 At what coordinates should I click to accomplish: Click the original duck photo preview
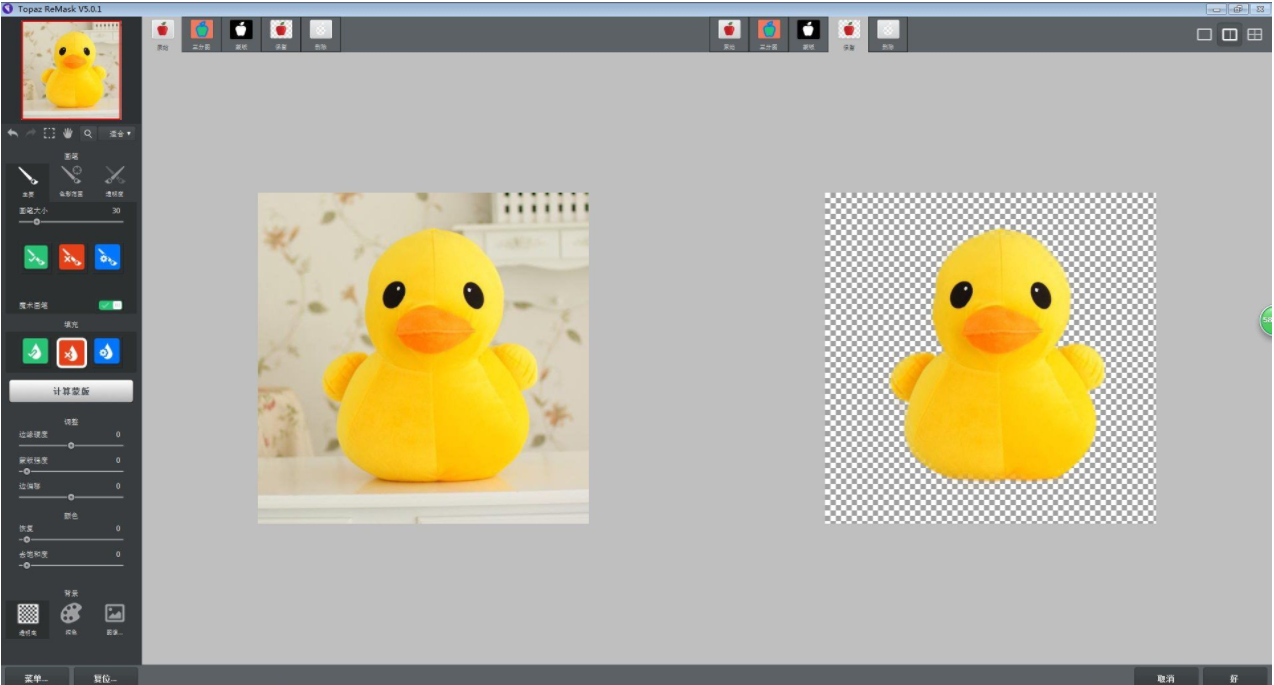[x=423, y=358]
